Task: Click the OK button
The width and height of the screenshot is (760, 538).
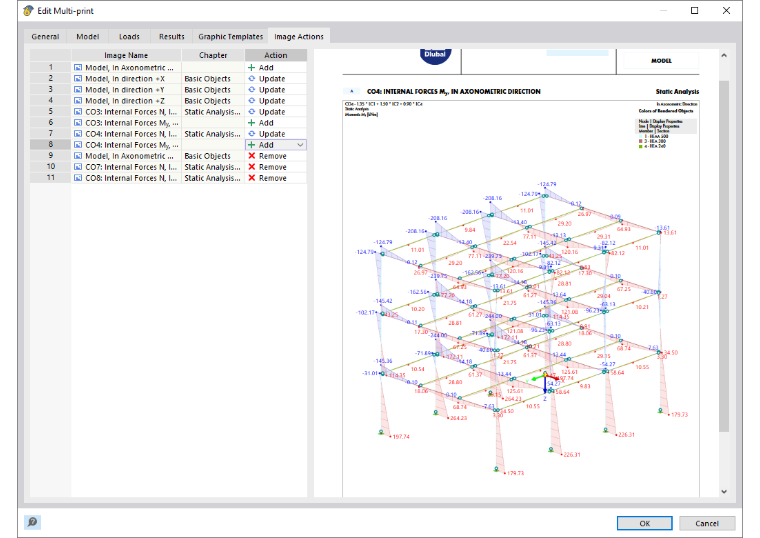Action: [x=645, y=523]
